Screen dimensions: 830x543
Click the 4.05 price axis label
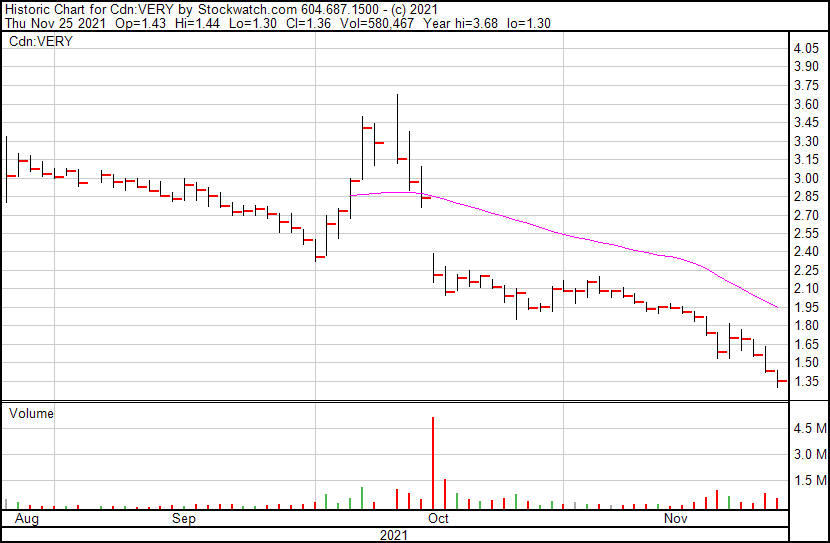coord(806,49)
